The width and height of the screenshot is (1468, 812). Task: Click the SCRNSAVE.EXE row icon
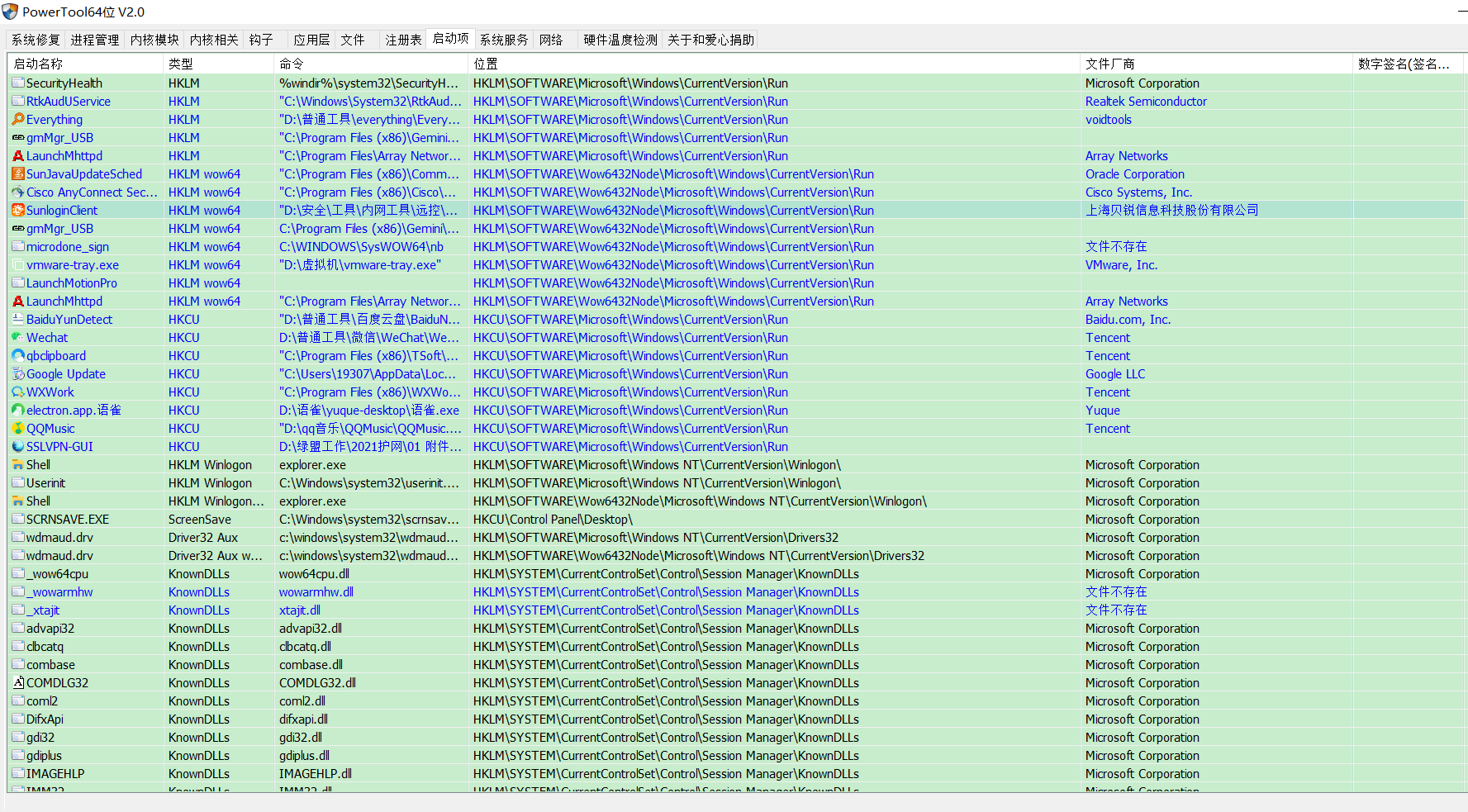point(18,519)
